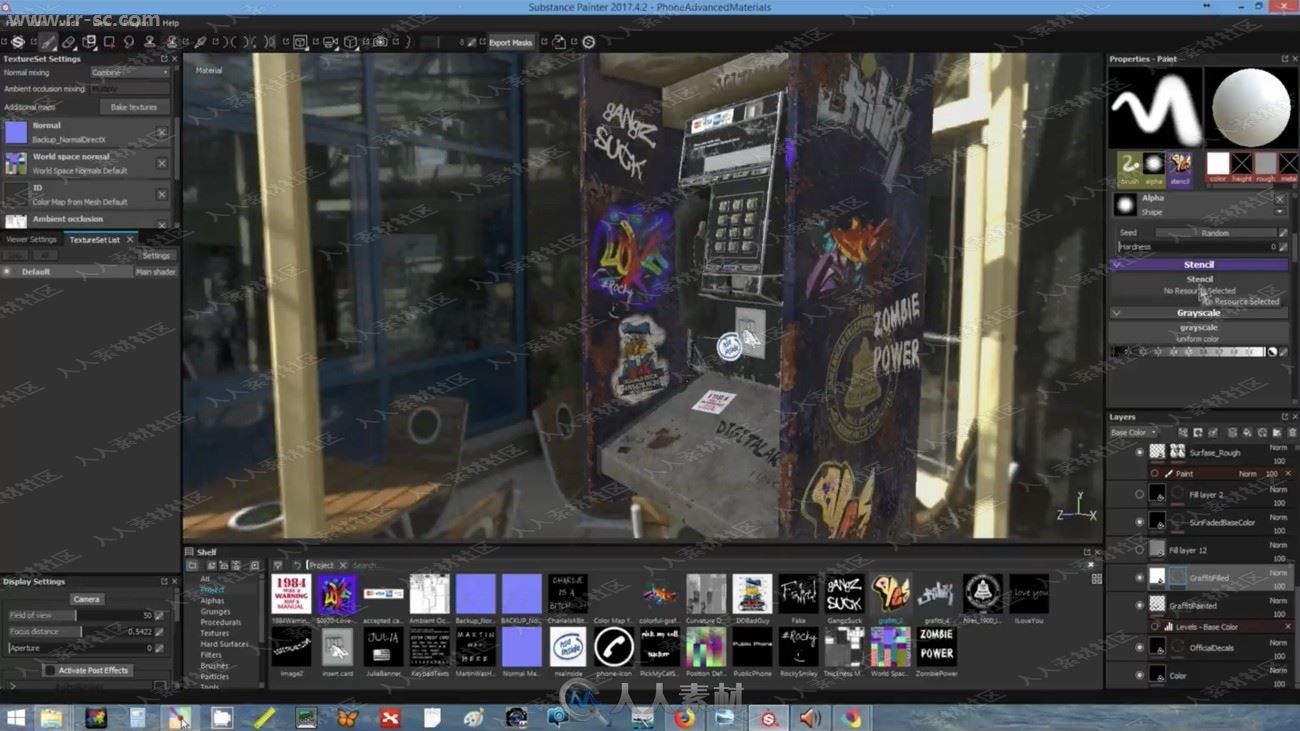
Task: Select the Projection tool
Action: (x=89, y=42)
